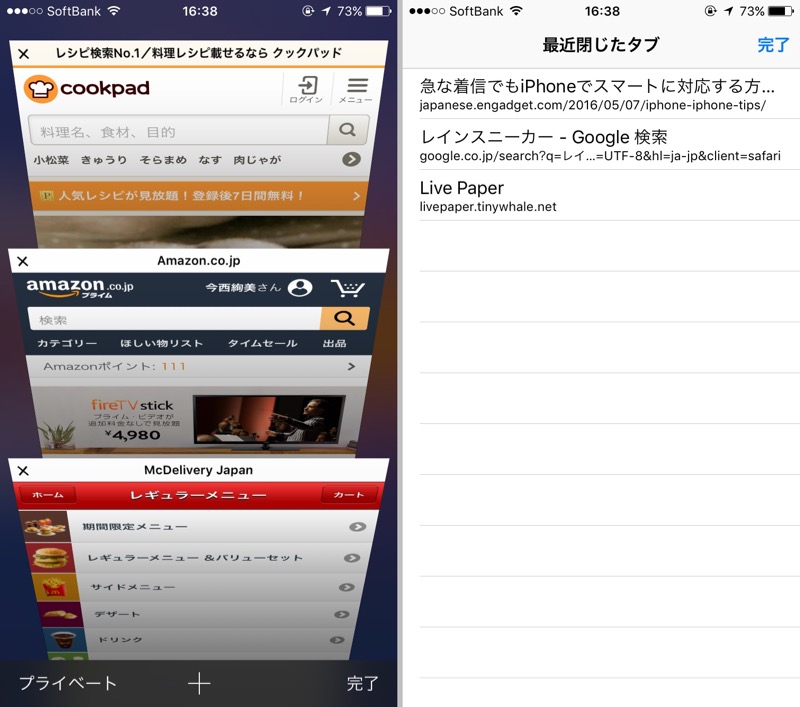Viewport: 800px width, 707px height.
Task: Close the cookpad tab
Action: click(23, 54)
